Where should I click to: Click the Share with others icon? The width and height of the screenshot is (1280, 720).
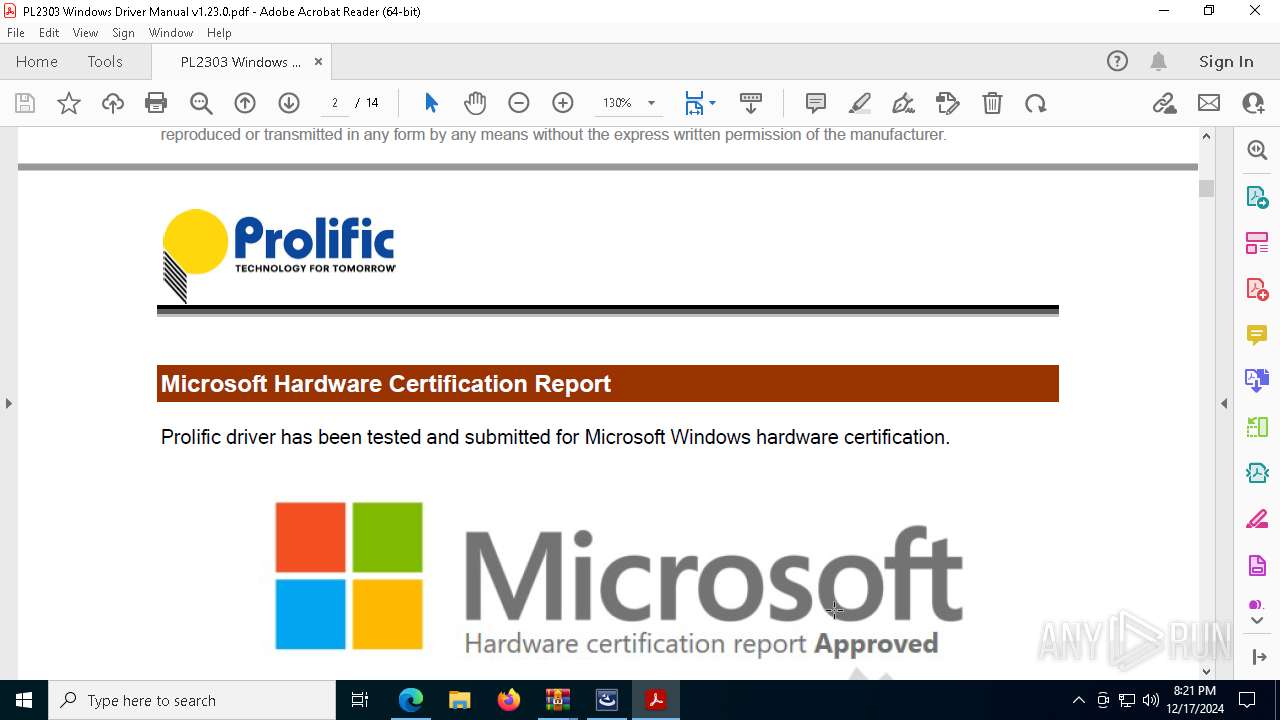[1253, 103]
